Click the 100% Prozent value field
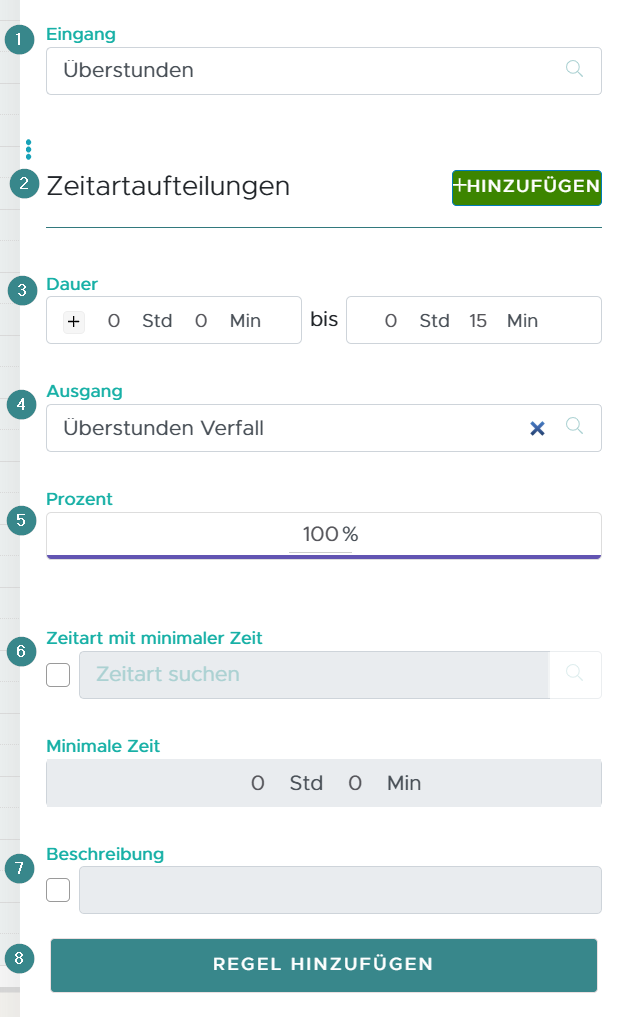This screenshot has width=620, height=1017. tap(323, 534)
